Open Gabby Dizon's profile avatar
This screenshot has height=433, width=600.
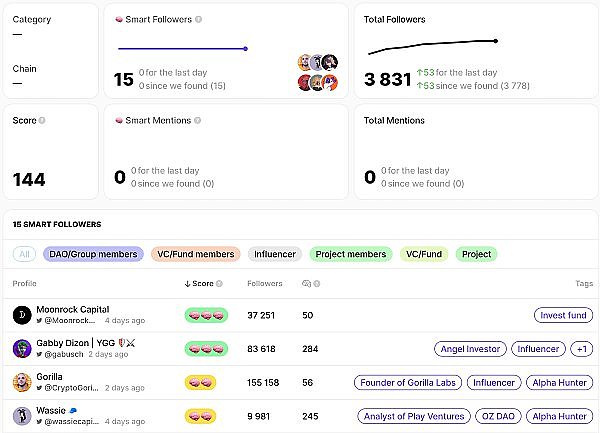click(x=21, y=349)
